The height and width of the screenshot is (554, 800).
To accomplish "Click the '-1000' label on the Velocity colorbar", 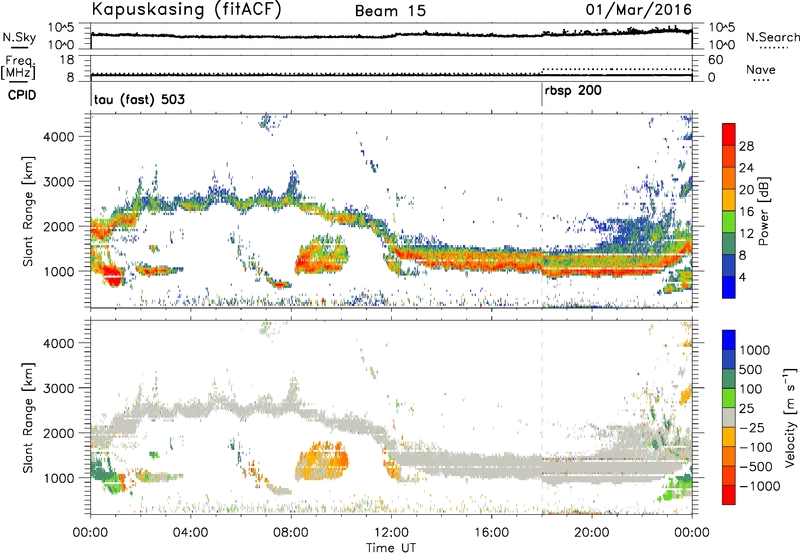I will pos(759,486).
